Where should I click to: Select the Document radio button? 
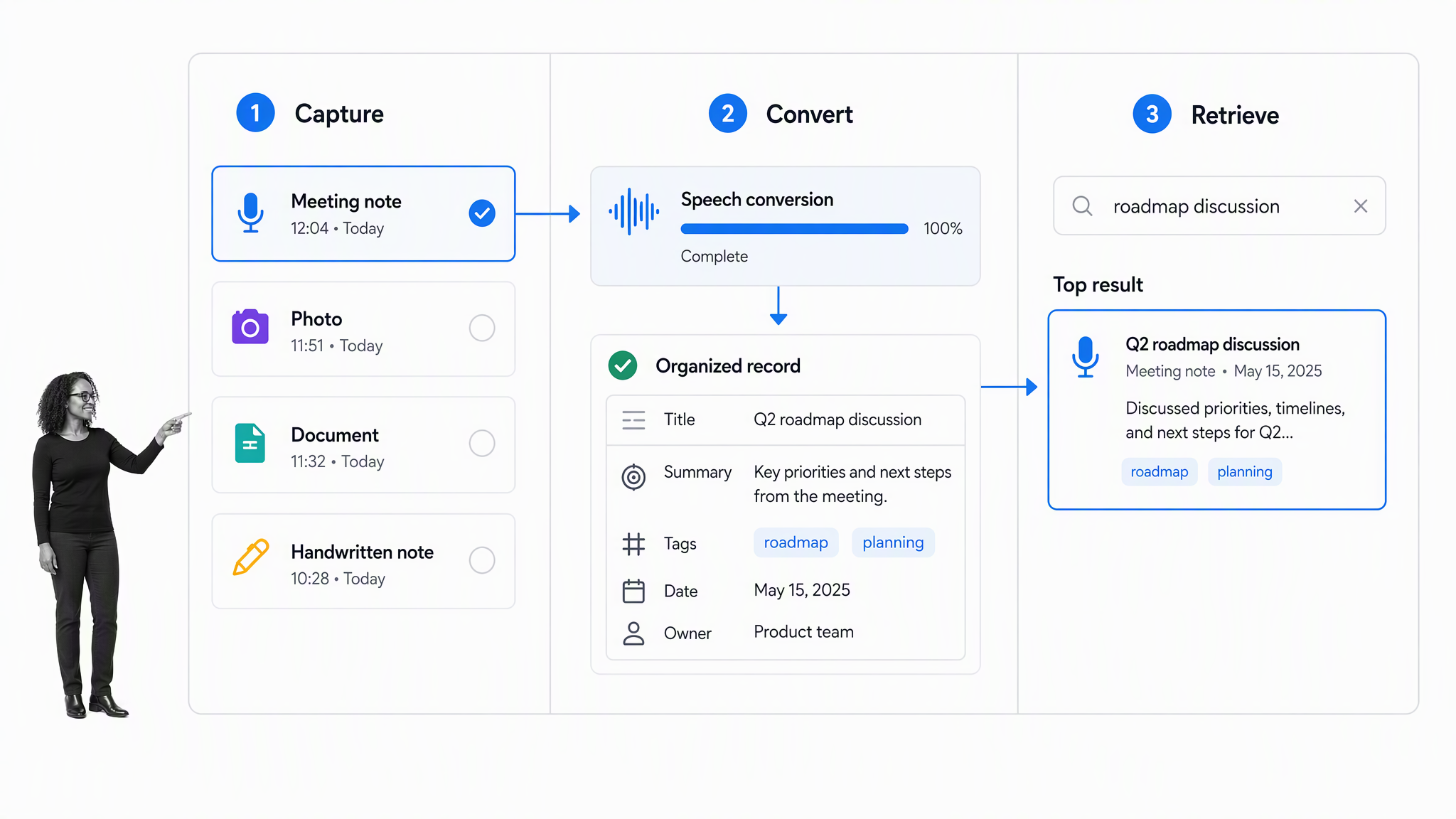point(482,443)
